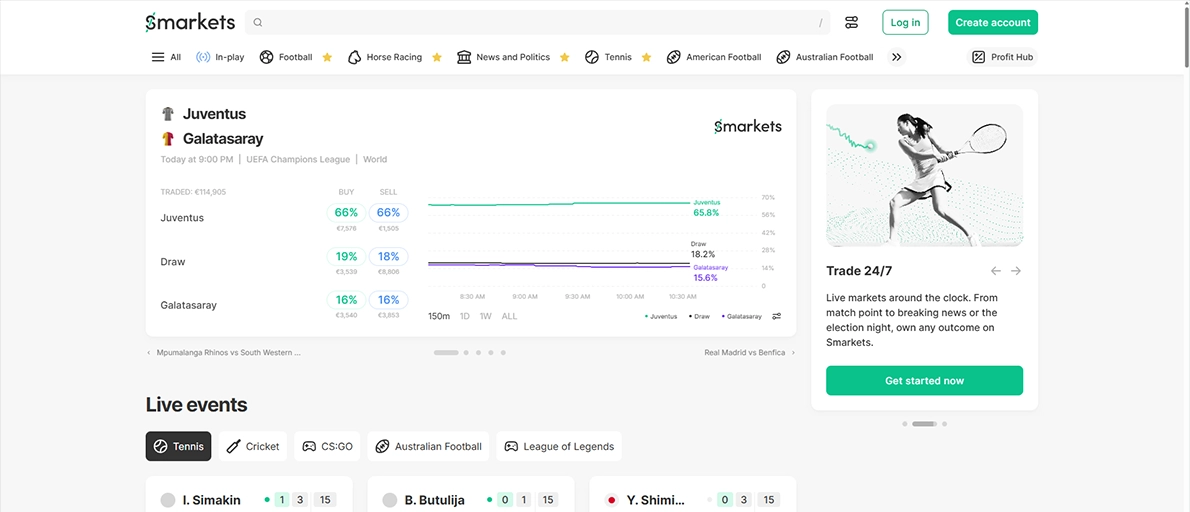Select first promo carousel dot
The height and width of the screenshot is (512, 1190).
905,424
